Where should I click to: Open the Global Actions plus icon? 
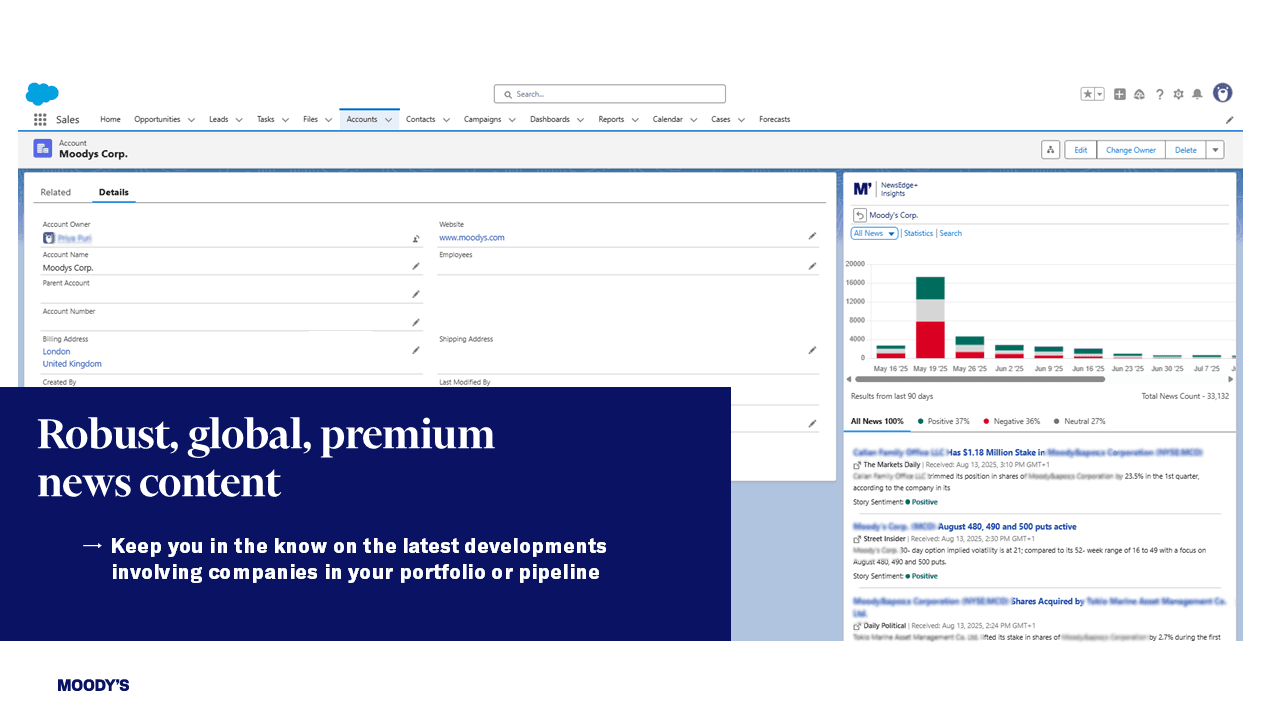coord(1120,94)
